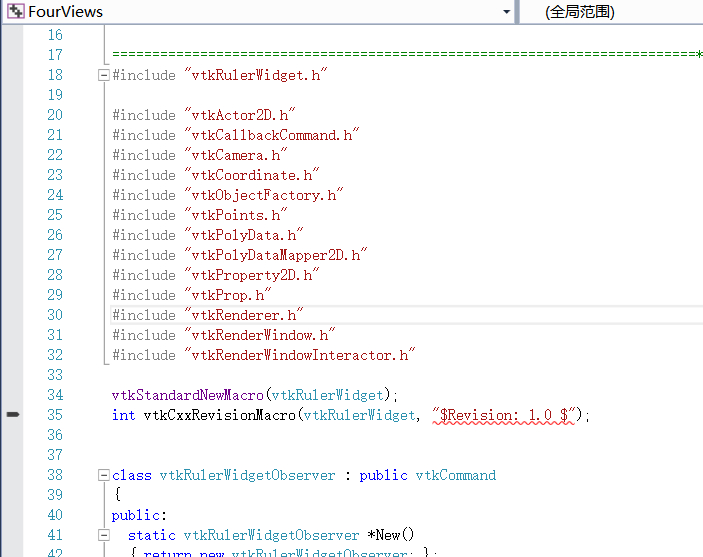Click vtkCommand base class on line 38
The height and width of the screenshot is (557, 703).
point(456,475)
